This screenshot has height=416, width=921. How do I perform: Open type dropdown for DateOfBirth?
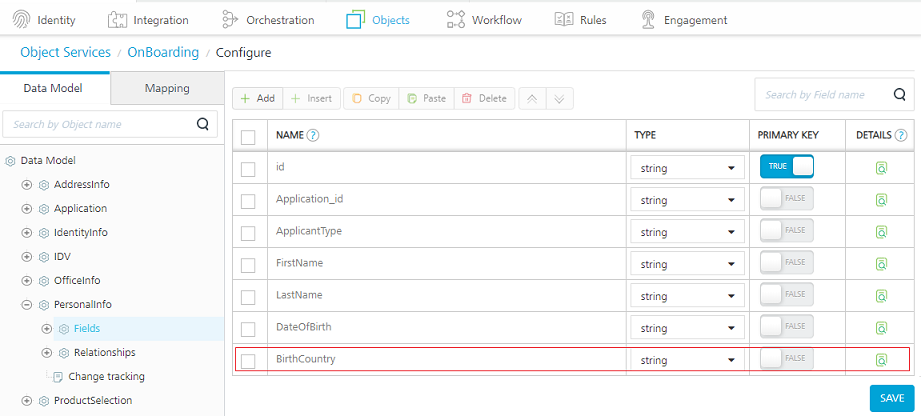click(687, 328)
